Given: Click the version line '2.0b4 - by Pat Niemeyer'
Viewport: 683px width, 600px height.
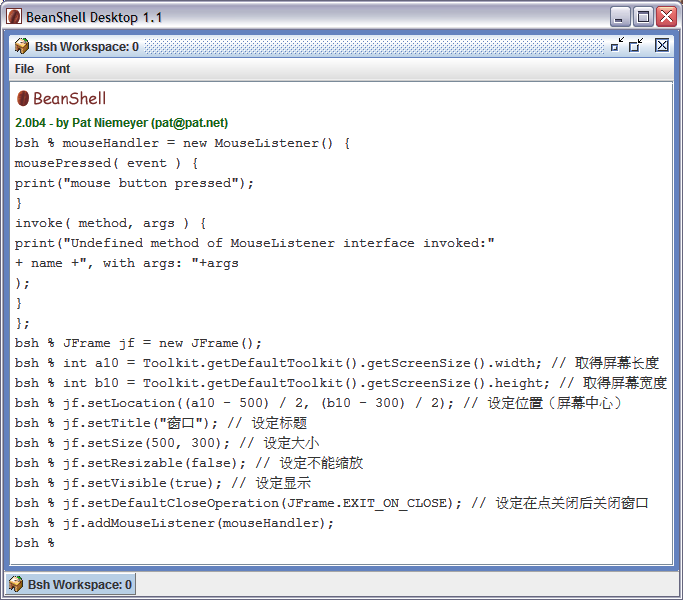Looking at the screenshot, I should tap(122, 123).
